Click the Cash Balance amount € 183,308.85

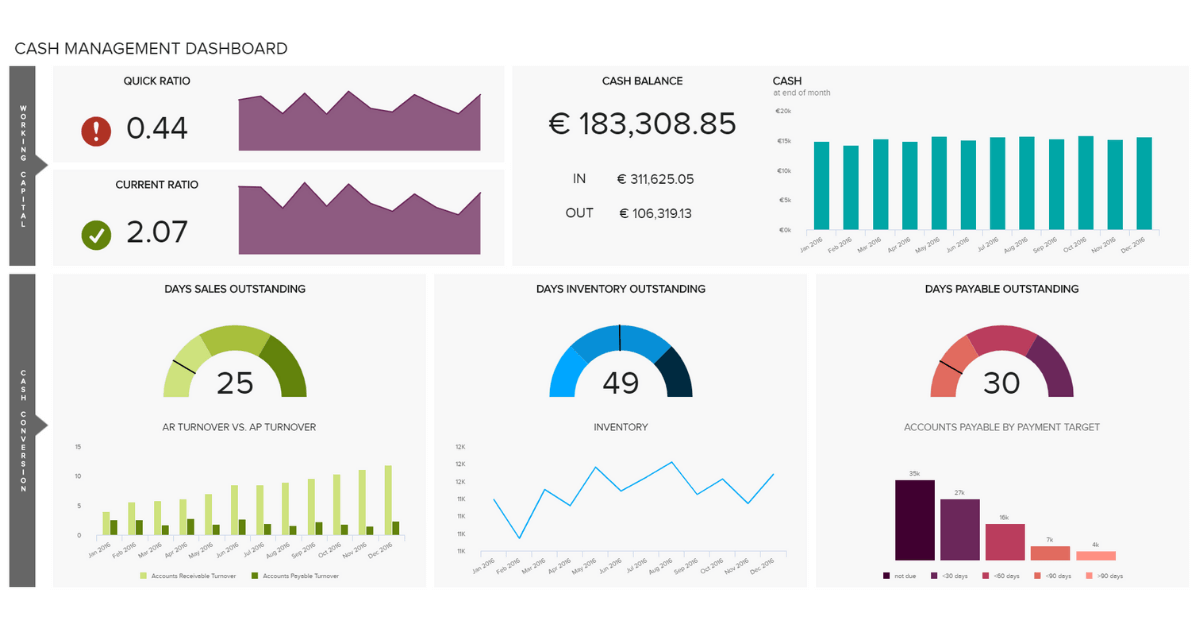643,124
